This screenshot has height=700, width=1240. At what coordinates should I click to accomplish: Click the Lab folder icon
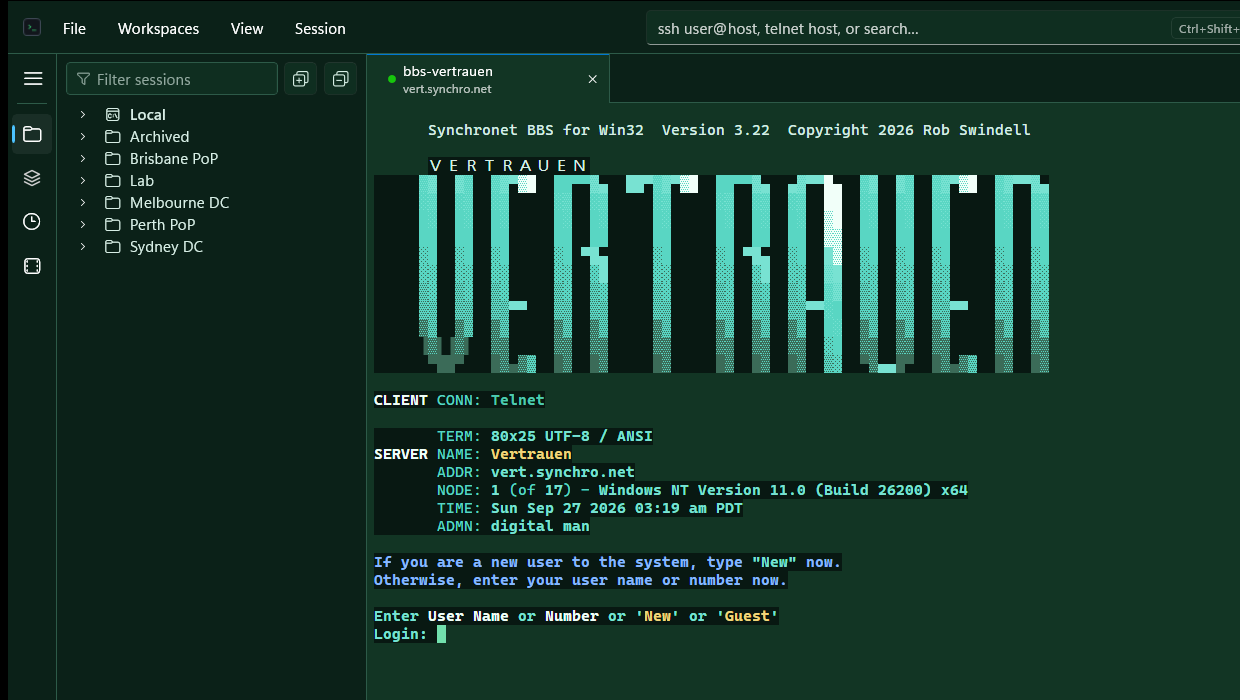click(113, 181)
